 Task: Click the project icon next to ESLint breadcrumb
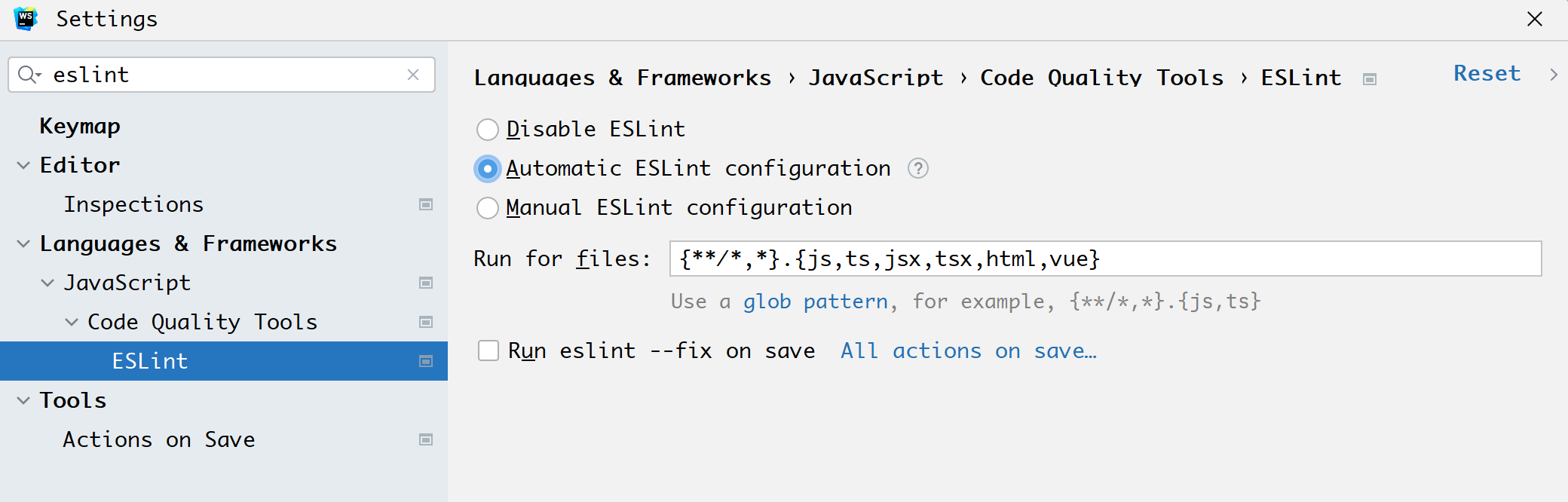click(1370, 79)
